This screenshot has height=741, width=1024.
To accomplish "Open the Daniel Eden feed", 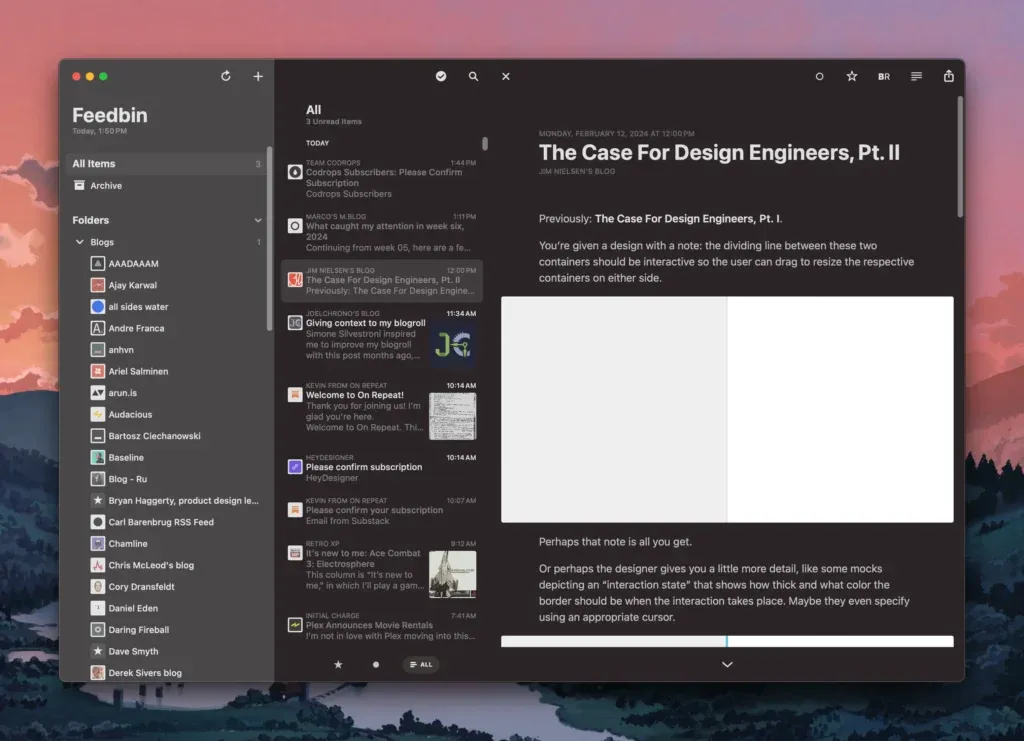I will 175,608.
